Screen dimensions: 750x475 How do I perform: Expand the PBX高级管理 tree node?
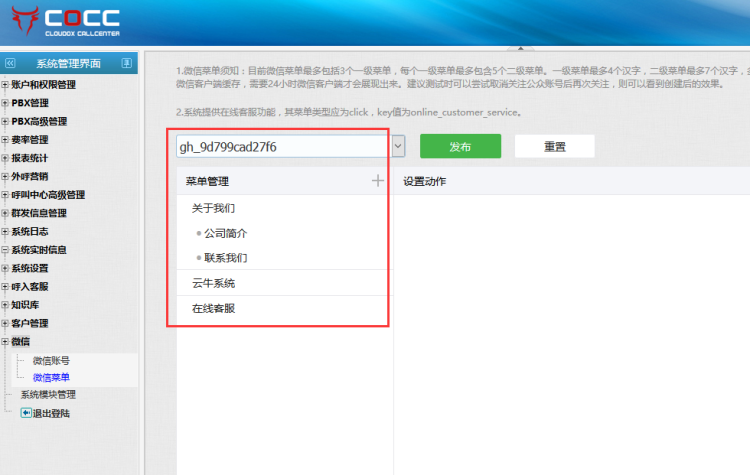point(5,122)
